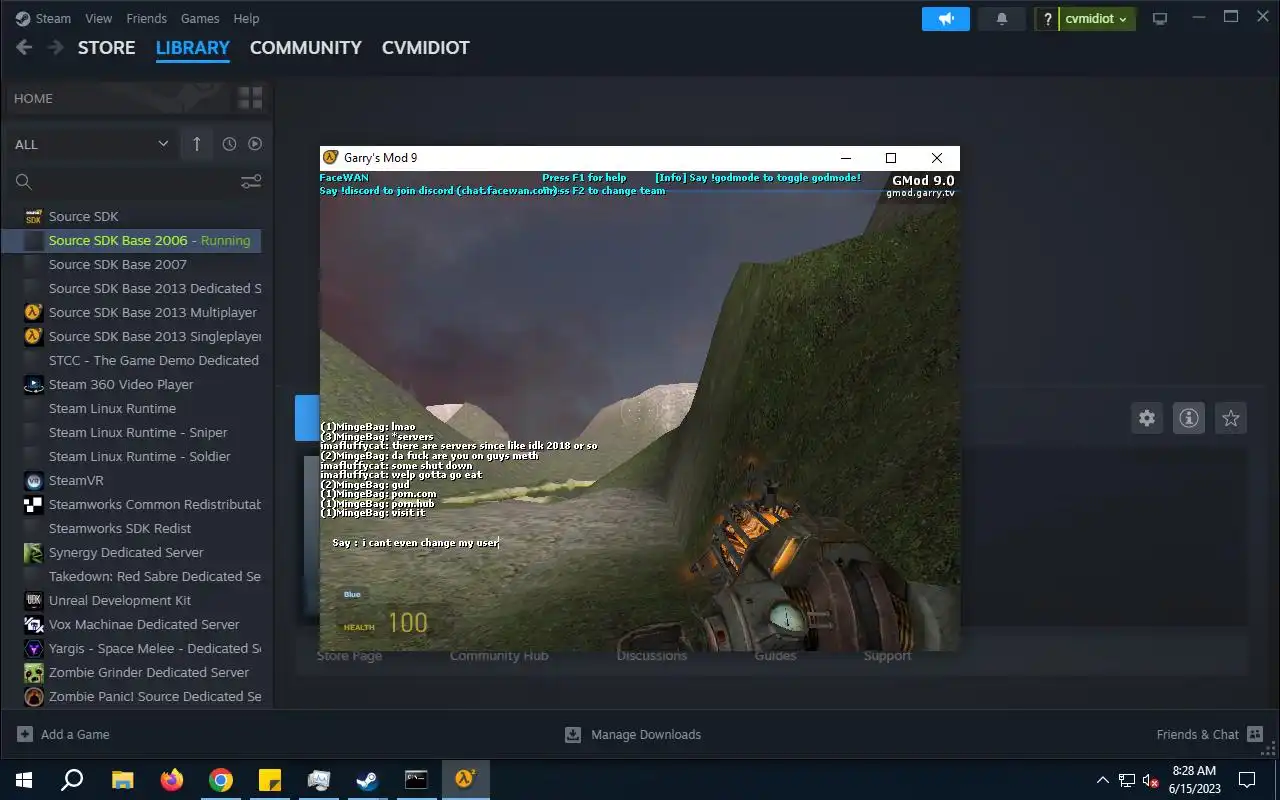Open the Friends menu
This screenshot has height=800, width=1280.
click(146, 18)
